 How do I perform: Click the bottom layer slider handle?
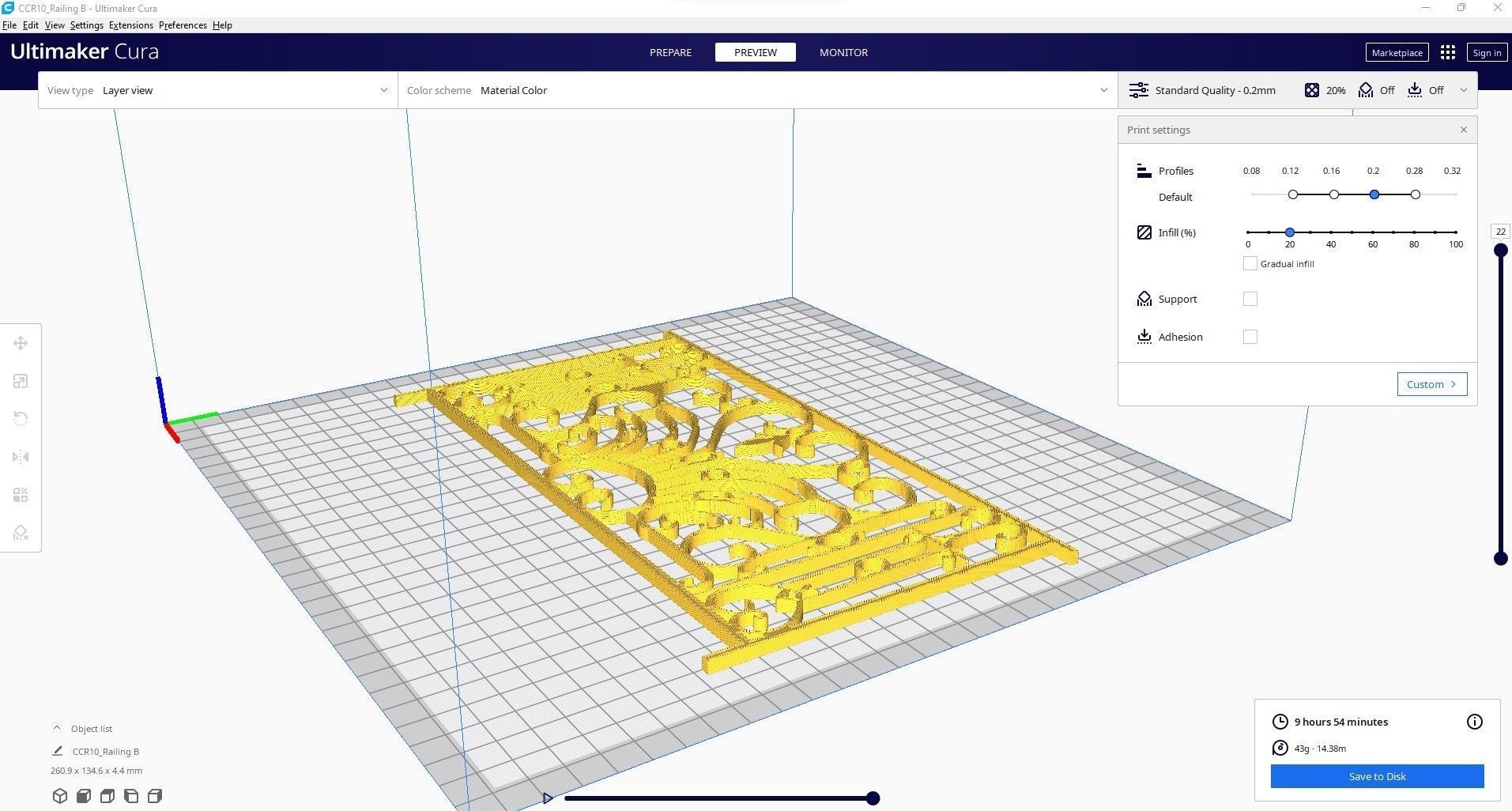point(1500,559)
